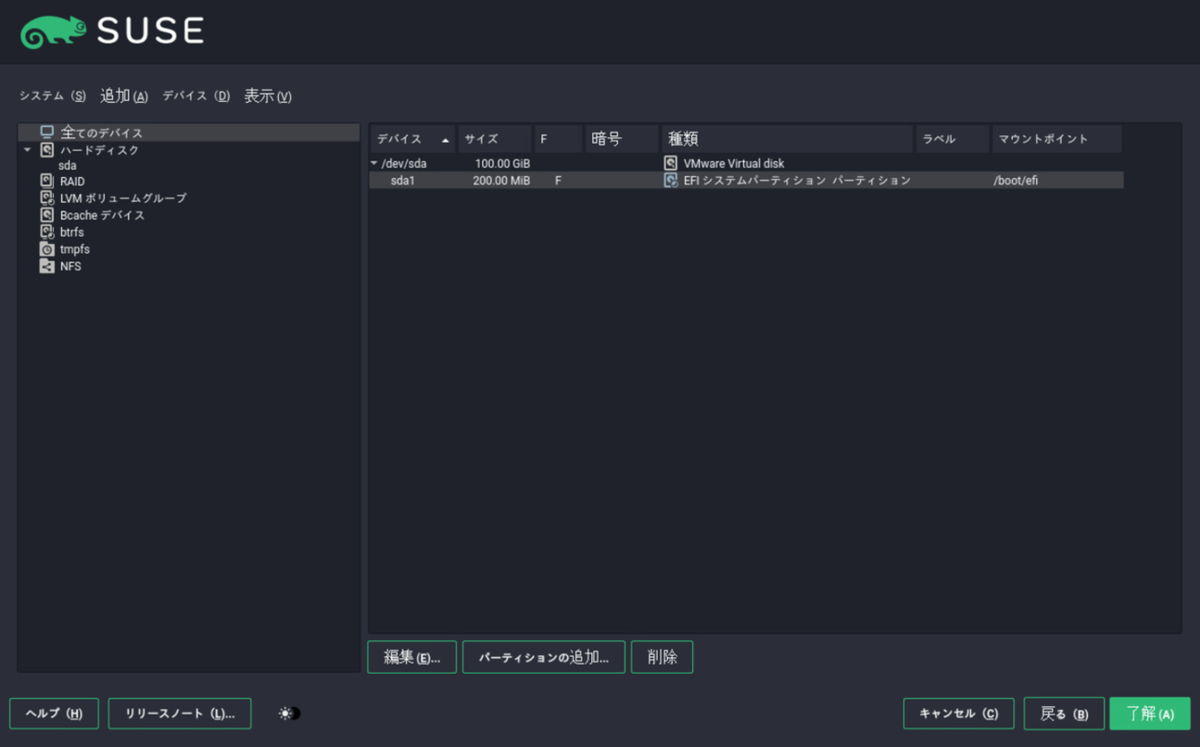The height and width of the screenshot is (747, 1200).
Task: Select sda under ハードディスク
Action: tap(67, 164)
